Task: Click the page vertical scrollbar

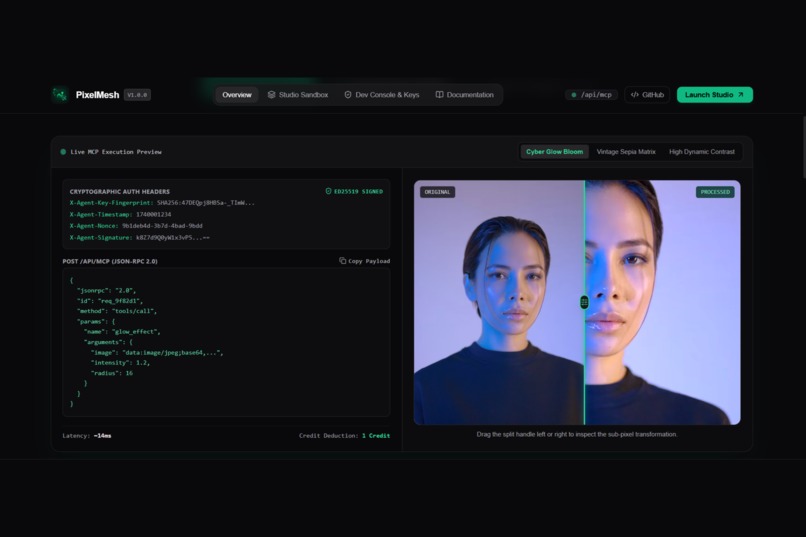Action: (x=803, y=147)
